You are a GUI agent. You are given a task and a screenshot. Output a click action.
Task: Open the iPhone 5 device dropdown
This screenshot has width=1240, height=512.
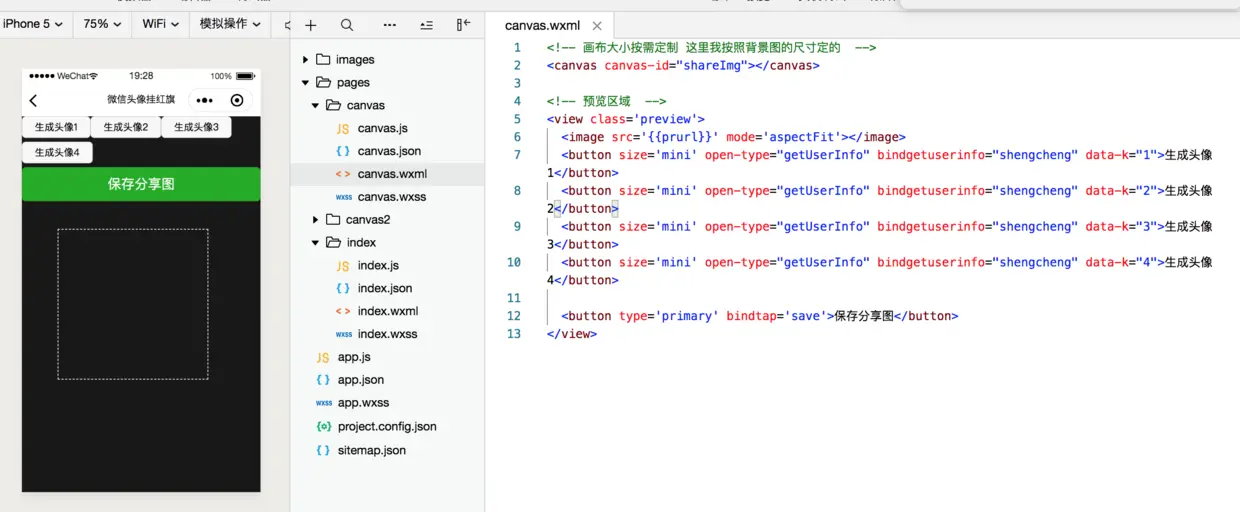pyautogui.click(x=33, y=23)
